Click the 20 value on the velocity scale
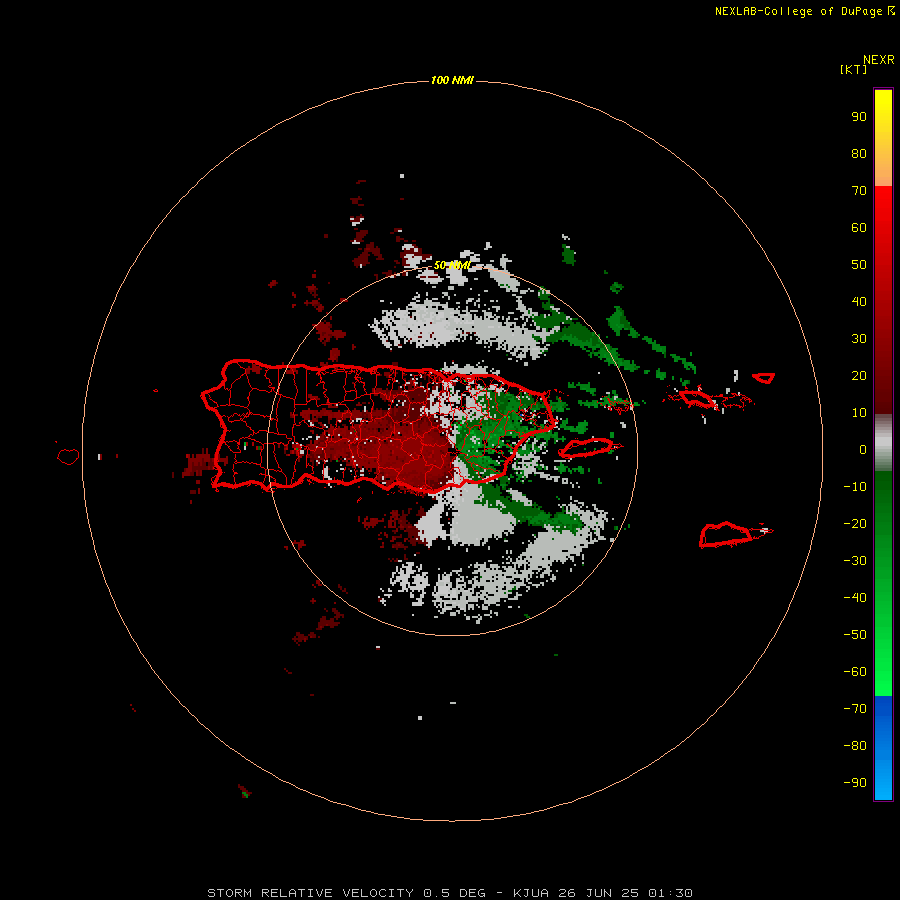The image size is (900, 900). [x=859, y=376]
